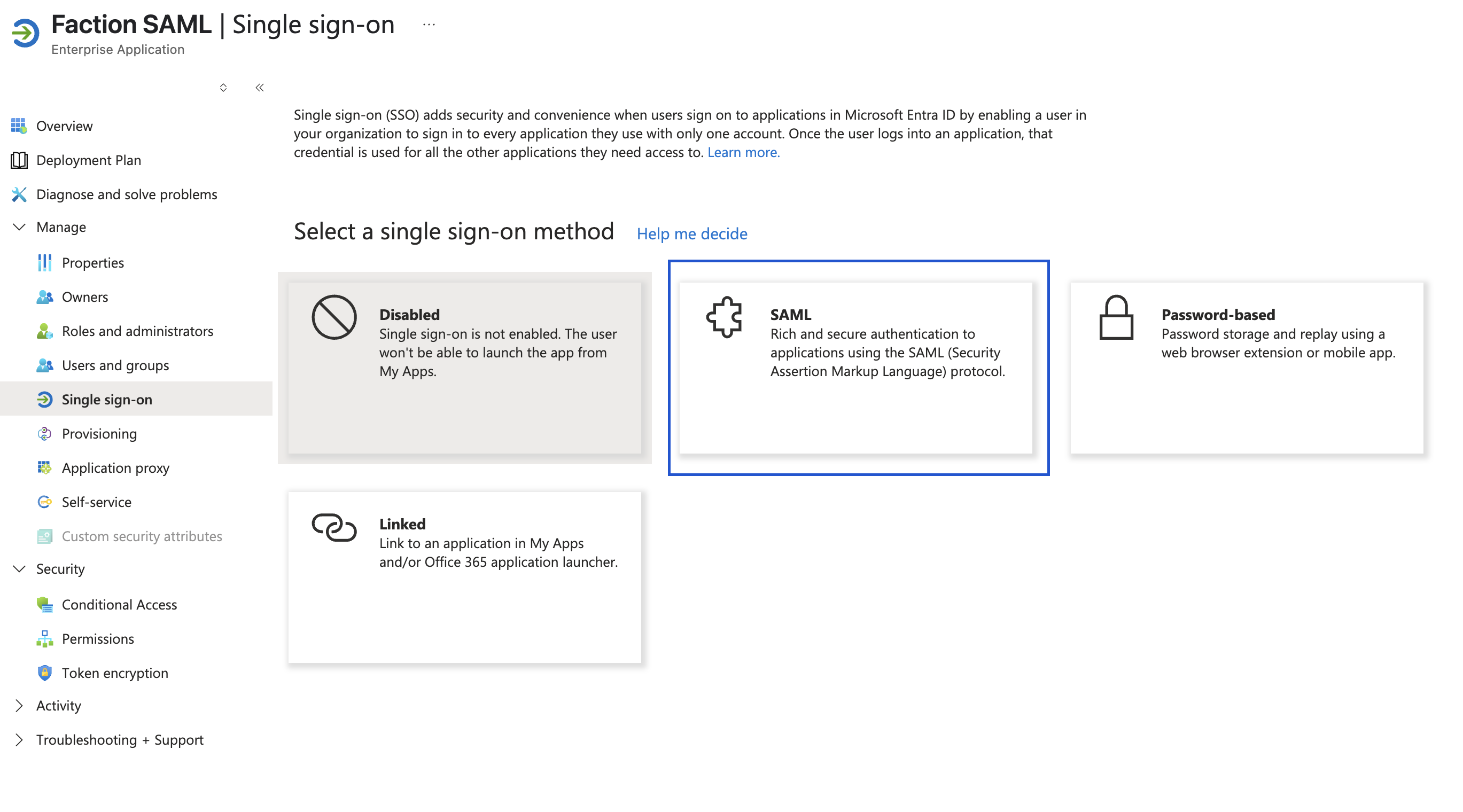Expand the Troubleshooting + Support chevron
Viewport: 1463px width, 812px height.
pos(19,739)
